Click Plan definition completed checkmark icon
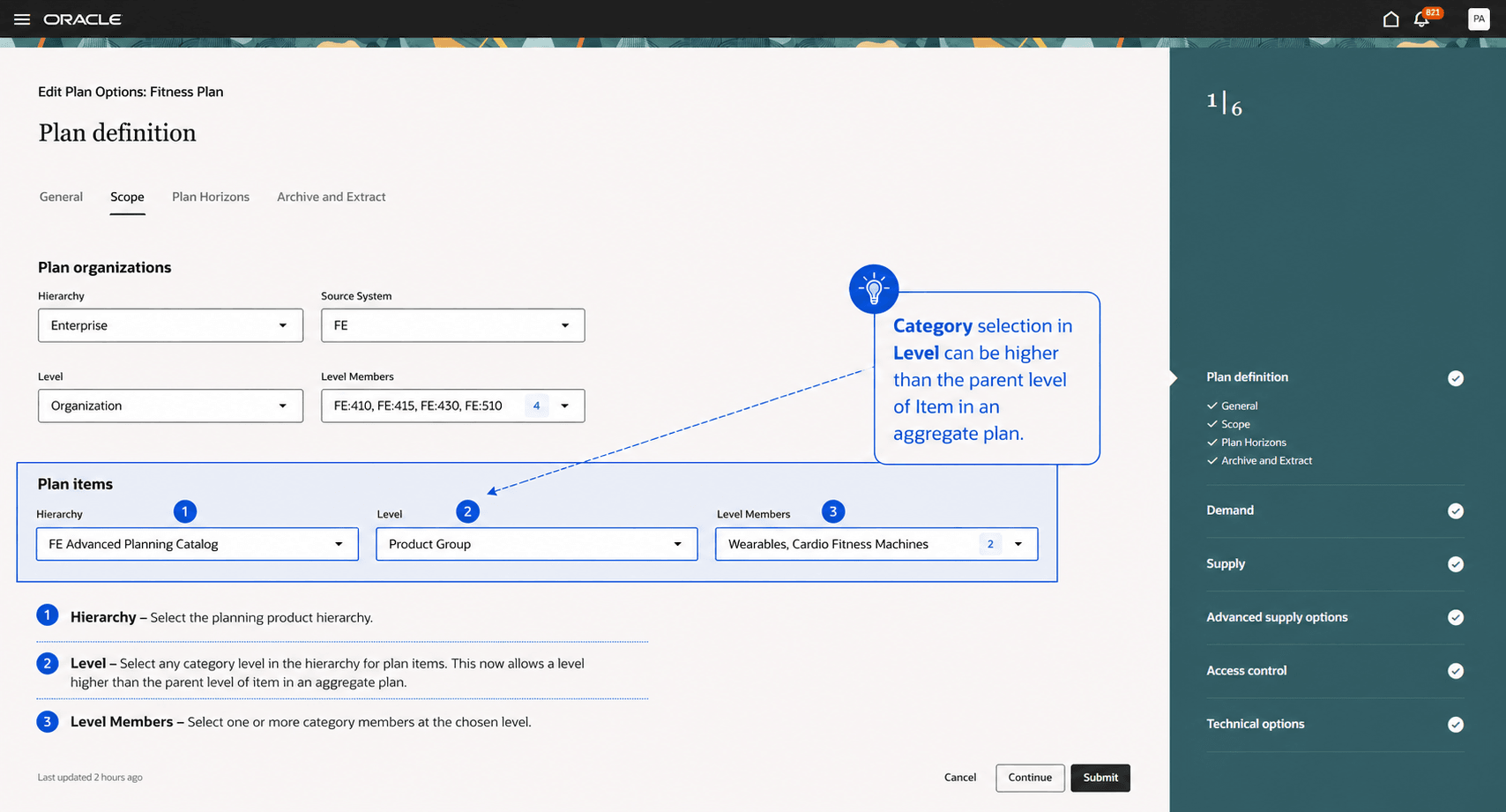 (1456, 378)
